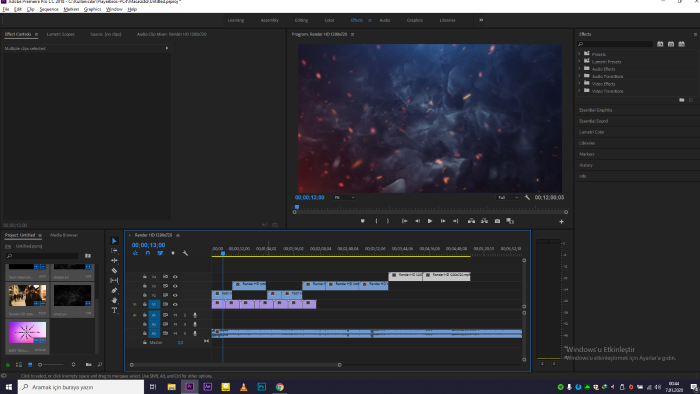Screen dimensions: 700x394
Task: Open the Fit zoom level dropdown
Action: tap(344, 197)
